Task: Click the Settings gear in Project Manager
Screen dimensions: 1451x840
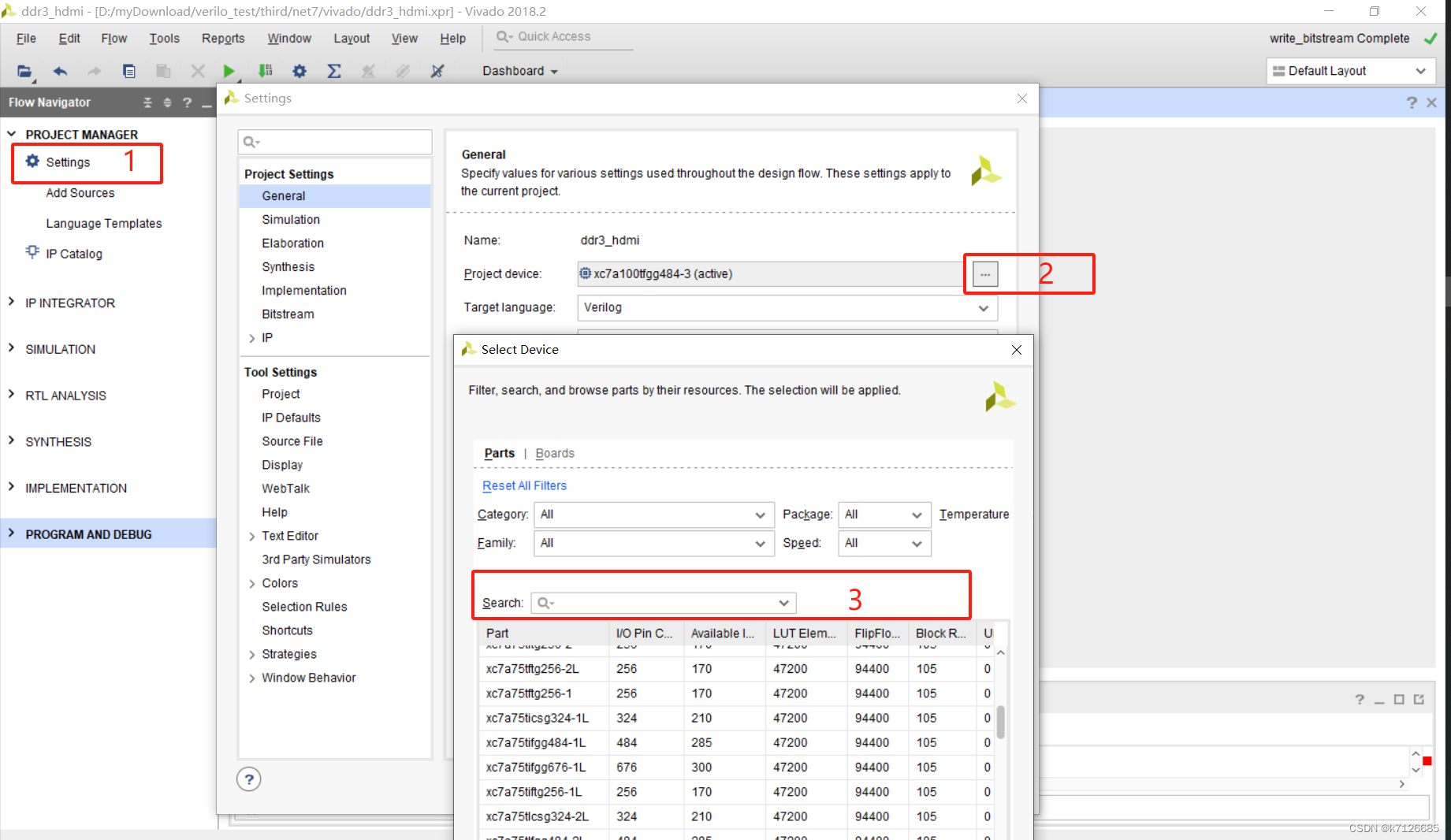Action: 32,161
